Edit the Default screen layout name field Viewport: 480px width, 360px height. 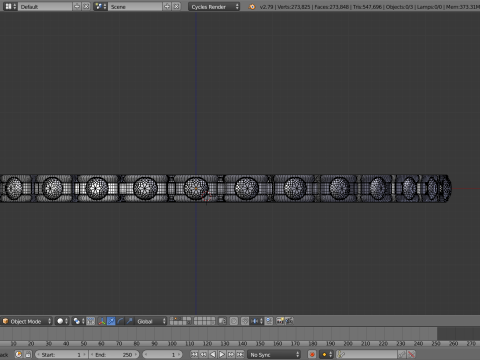(45, 6)
